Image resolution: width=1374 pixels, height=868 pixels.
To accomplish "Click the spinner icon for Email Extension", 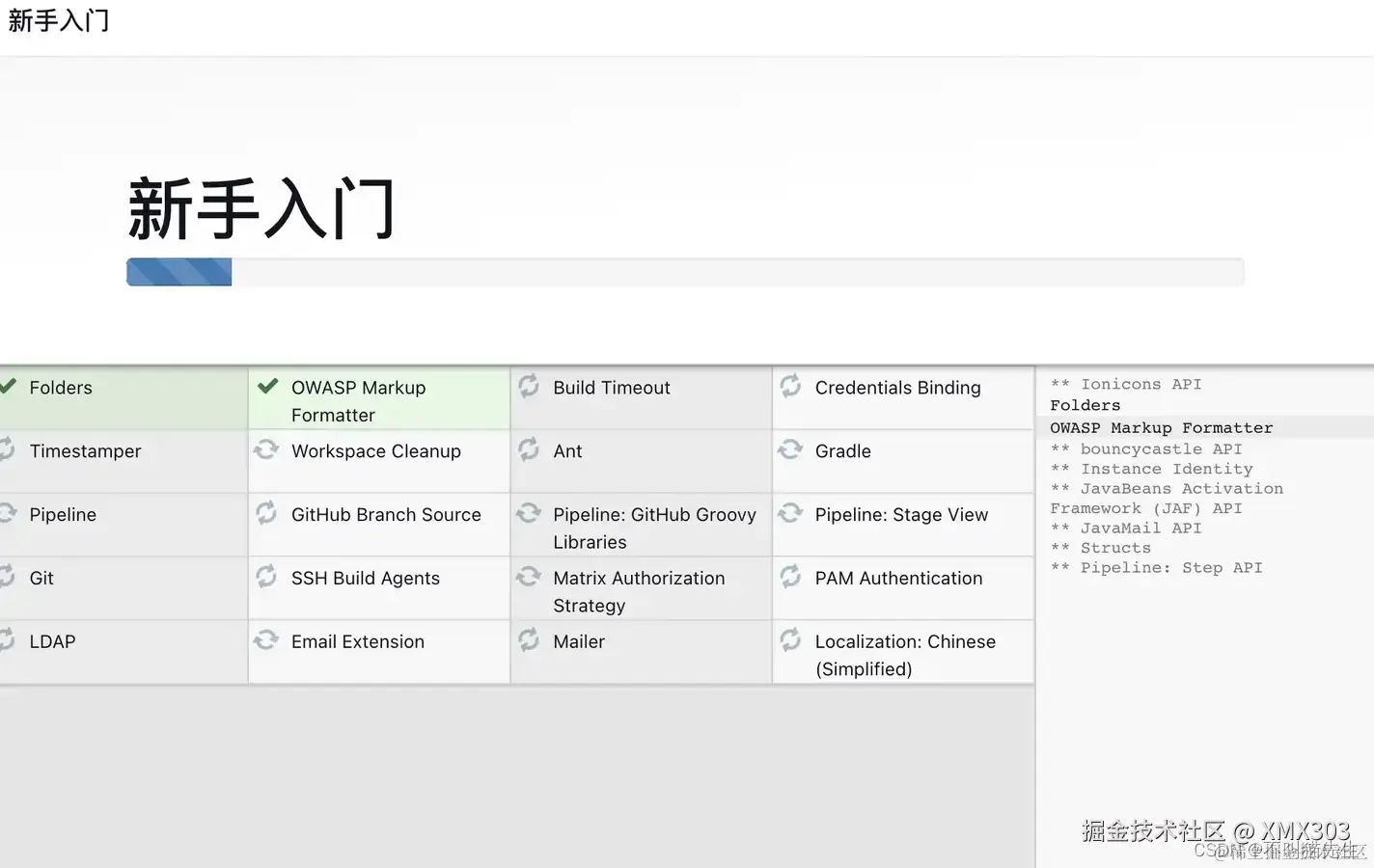I will point(266,639).
